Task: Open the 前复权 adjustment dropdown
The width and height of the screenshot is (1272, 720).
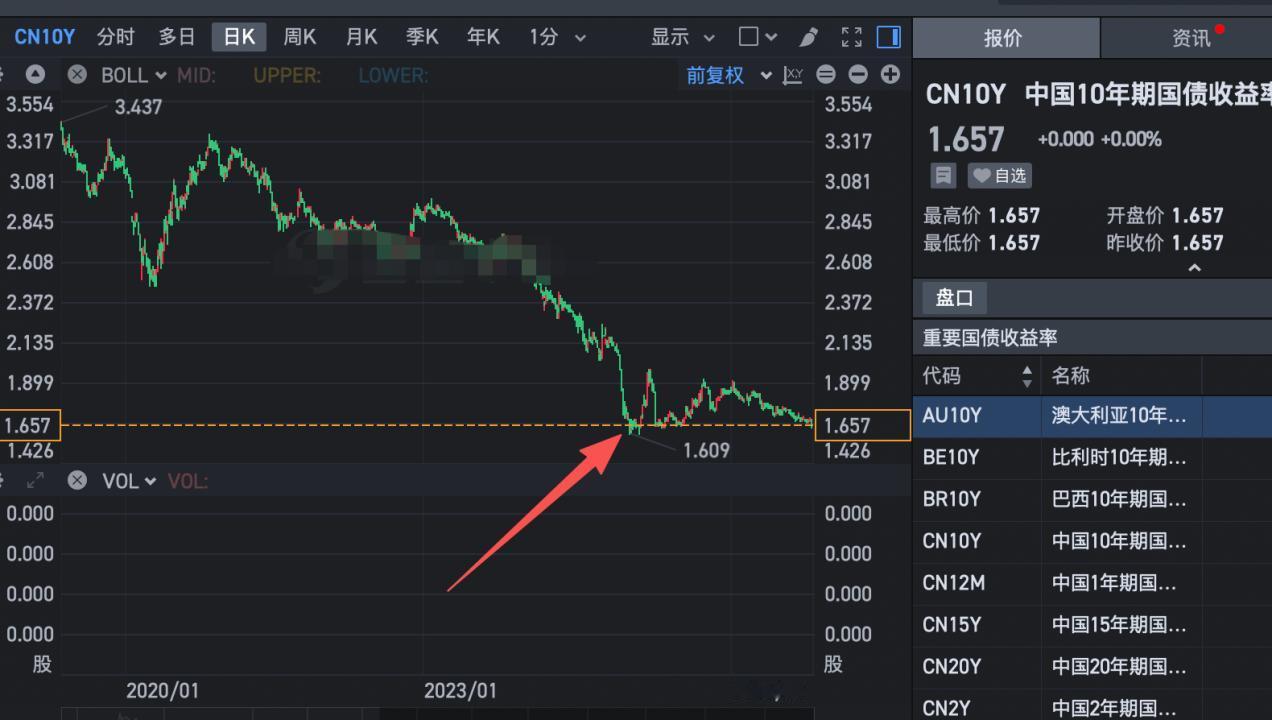Action: click(x=729, y=75)
